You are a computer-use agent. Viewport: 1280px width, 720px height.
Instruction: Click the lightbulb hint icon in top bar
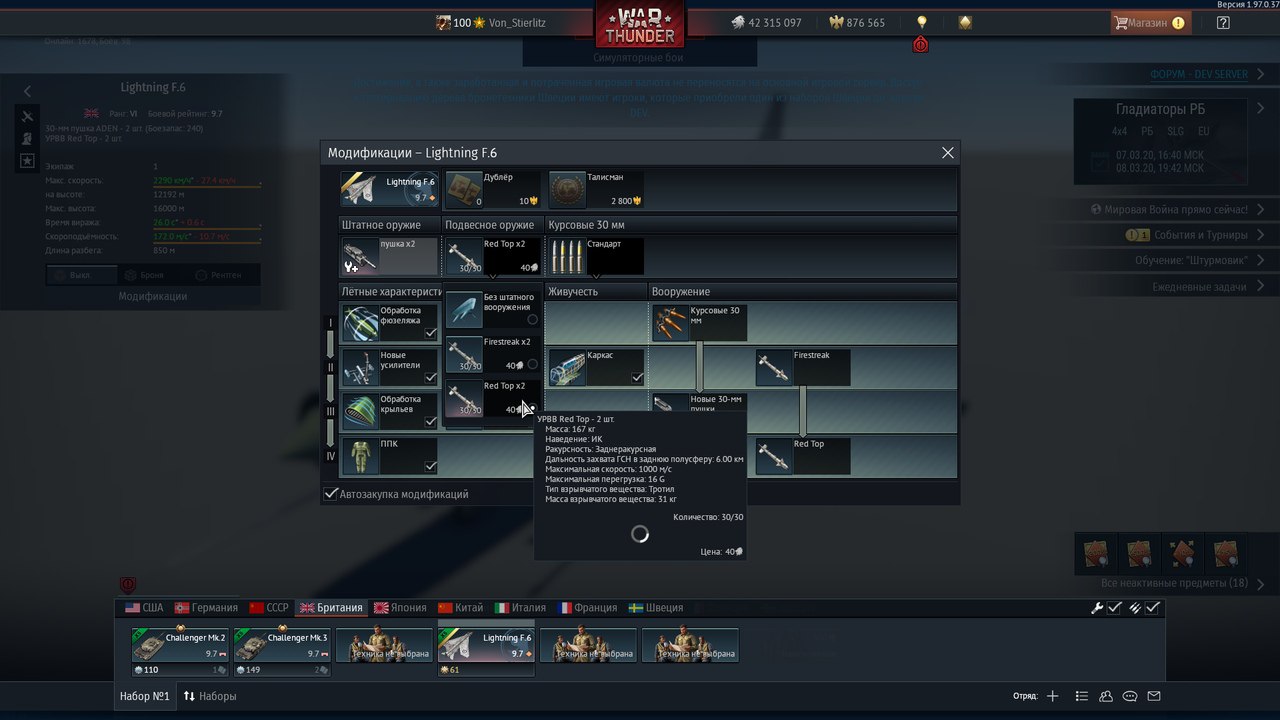click(x=922, y=22)
